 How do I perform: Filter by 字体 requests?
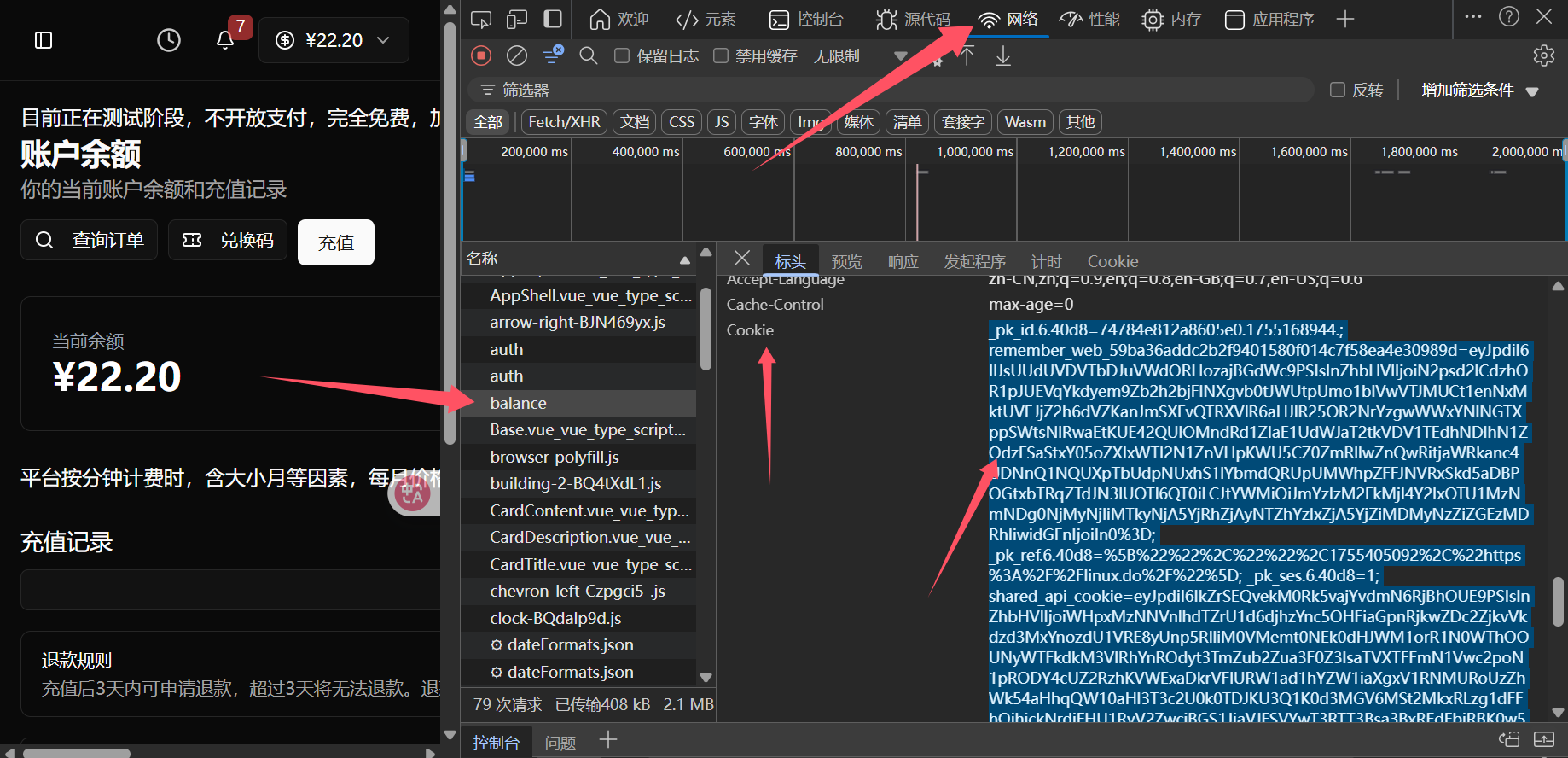(x=763, y=122)
